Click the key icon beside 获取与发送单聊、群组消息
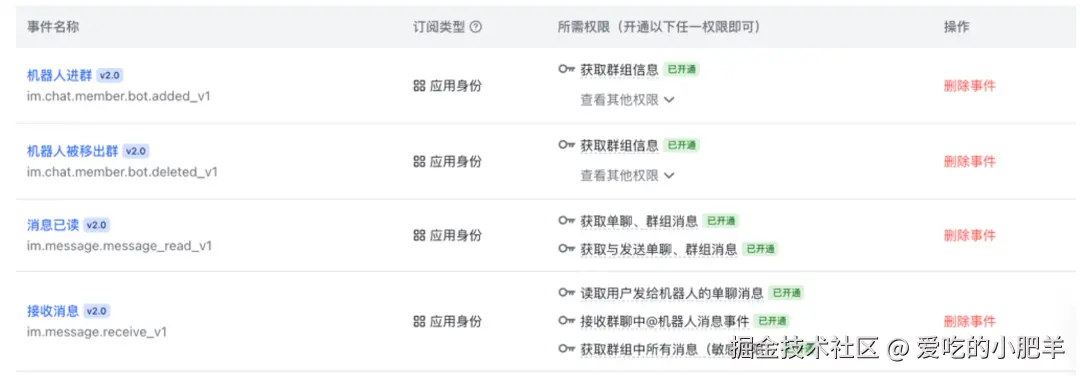The width and height of the screenshot is (1080, 376). [x=566, y=249]
